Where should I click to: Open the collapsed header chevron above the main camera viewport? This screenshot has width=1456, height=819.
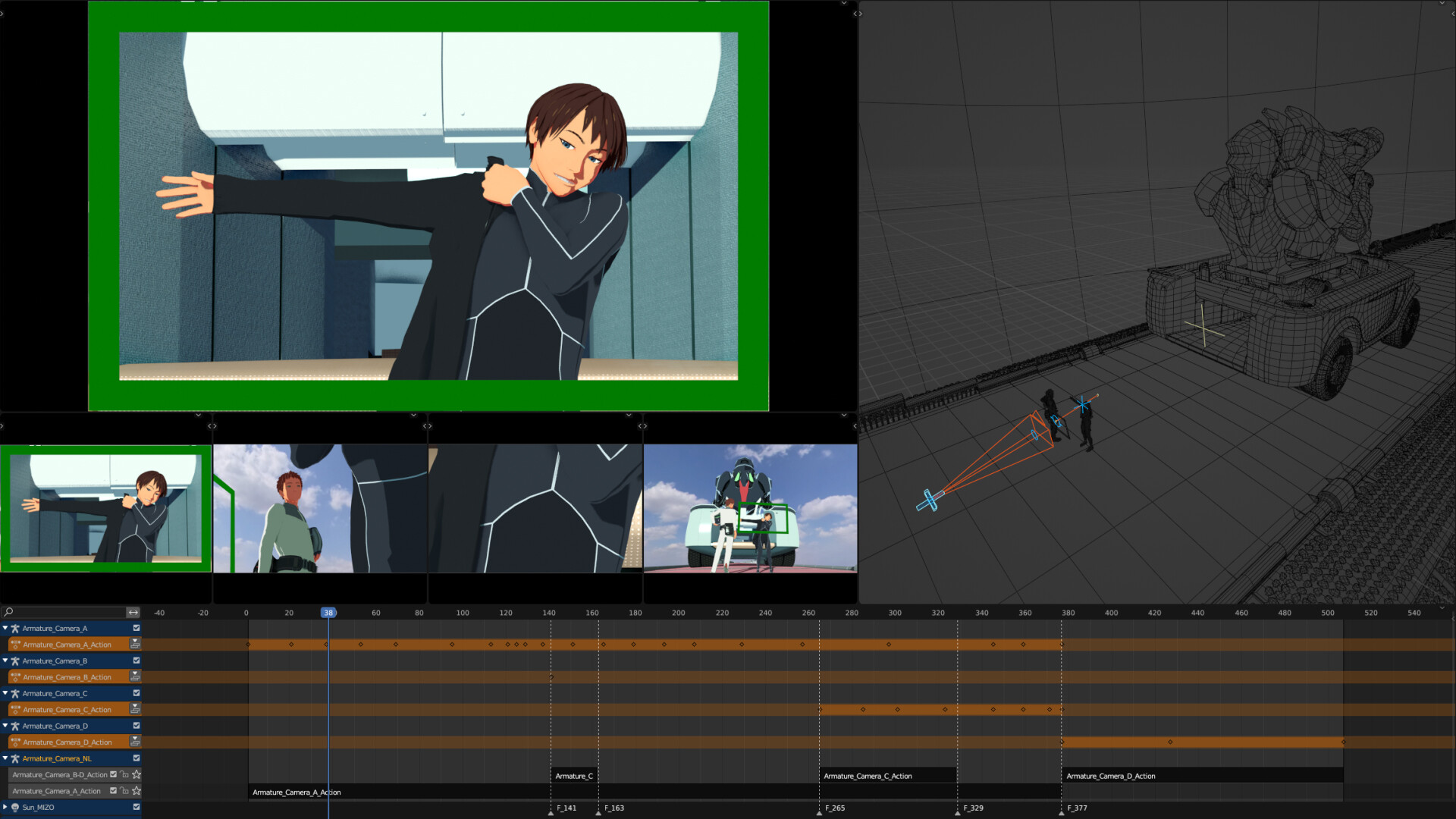click(x=843, y=3)
